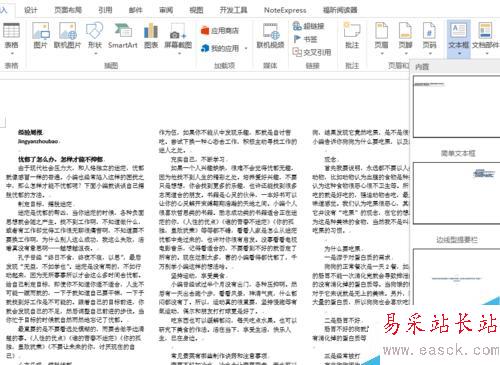
Task: Expand the arrow under 表格
Action: click(11, 53)
